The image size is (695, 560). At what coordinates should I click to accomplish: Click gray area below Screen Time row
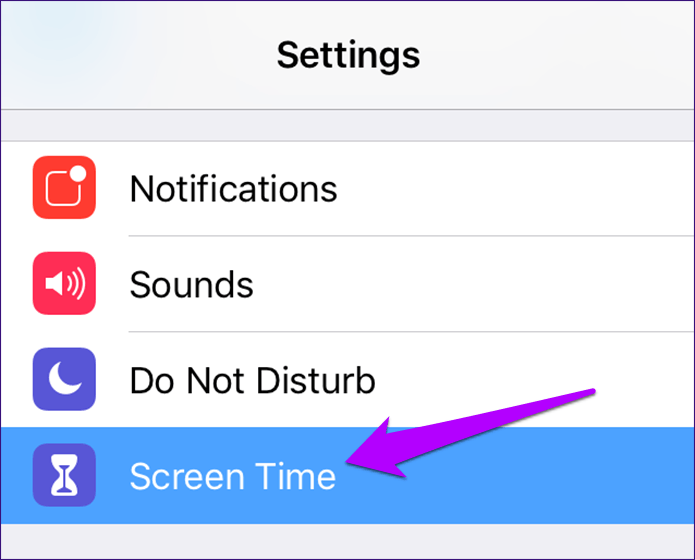tap(348, 541)
